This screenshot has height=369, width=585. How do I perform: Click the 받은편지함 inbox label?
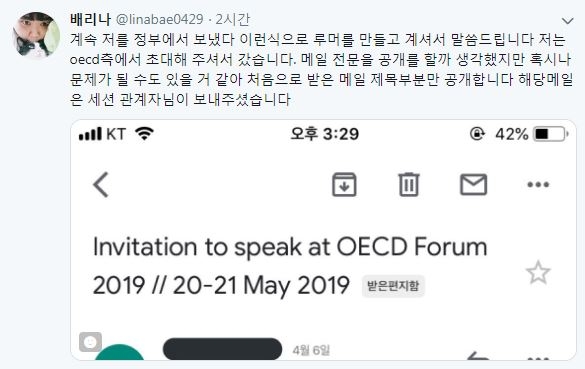click(x=393, y=286)
